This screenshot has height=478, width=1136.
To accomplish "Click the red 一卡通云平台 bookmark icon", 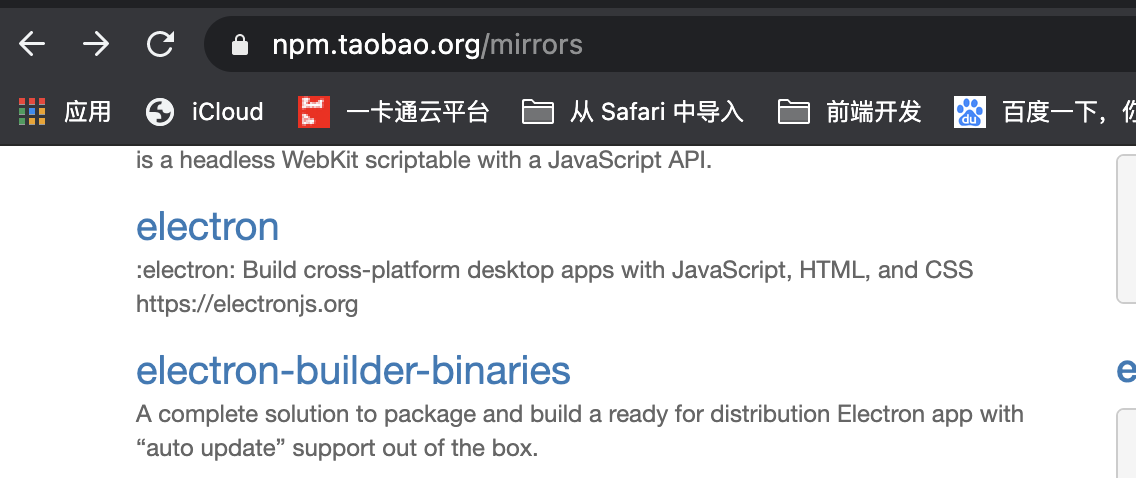I will pyautogui.click(x=313, y=111).
